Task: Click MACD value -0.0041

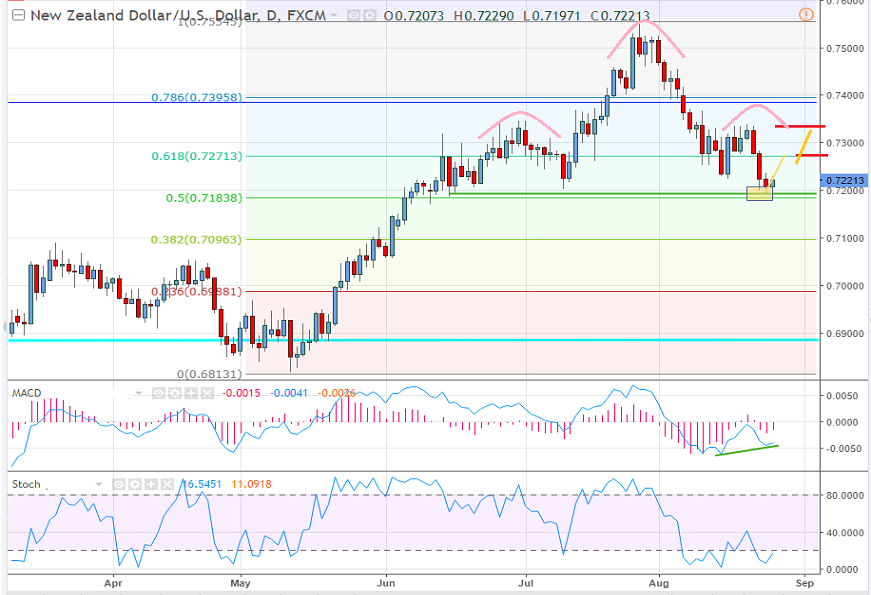Action: pyautogui.click(x=289, y=393)
